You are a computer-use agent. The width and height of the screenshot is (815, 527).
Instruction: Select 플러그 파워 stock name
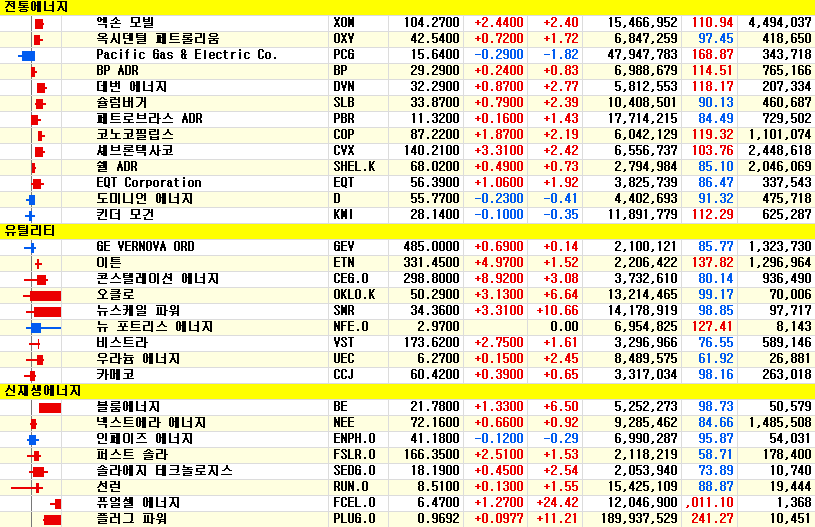[x=132, y=519]
